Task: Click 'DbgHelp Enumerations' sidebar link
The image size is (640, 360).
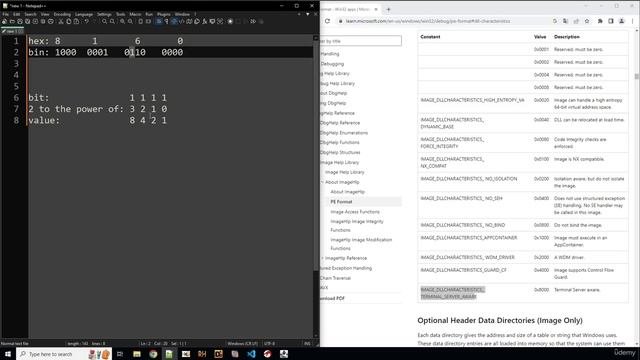Action: (x=344, y=133)
